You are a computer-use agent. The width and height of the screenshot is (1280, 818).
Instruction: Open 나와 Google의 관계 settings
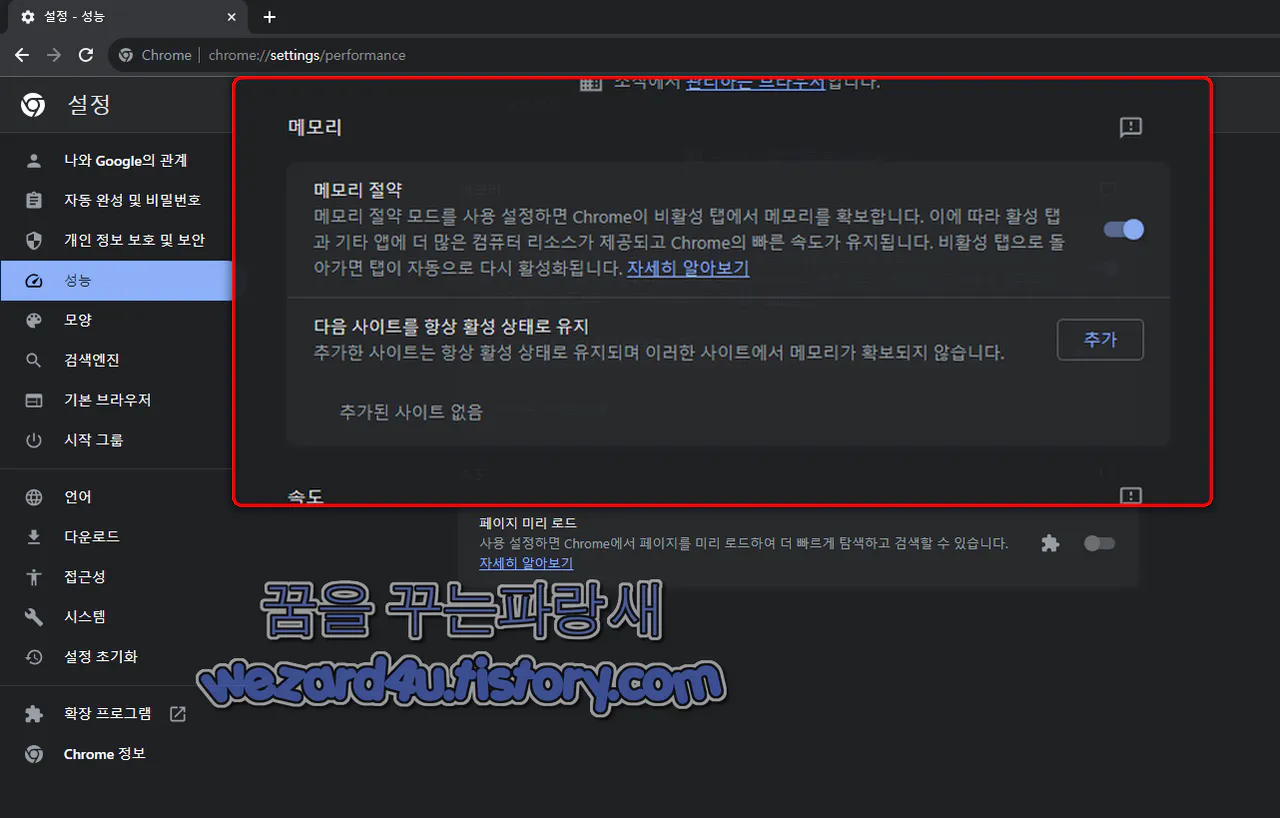pos(116,160)
